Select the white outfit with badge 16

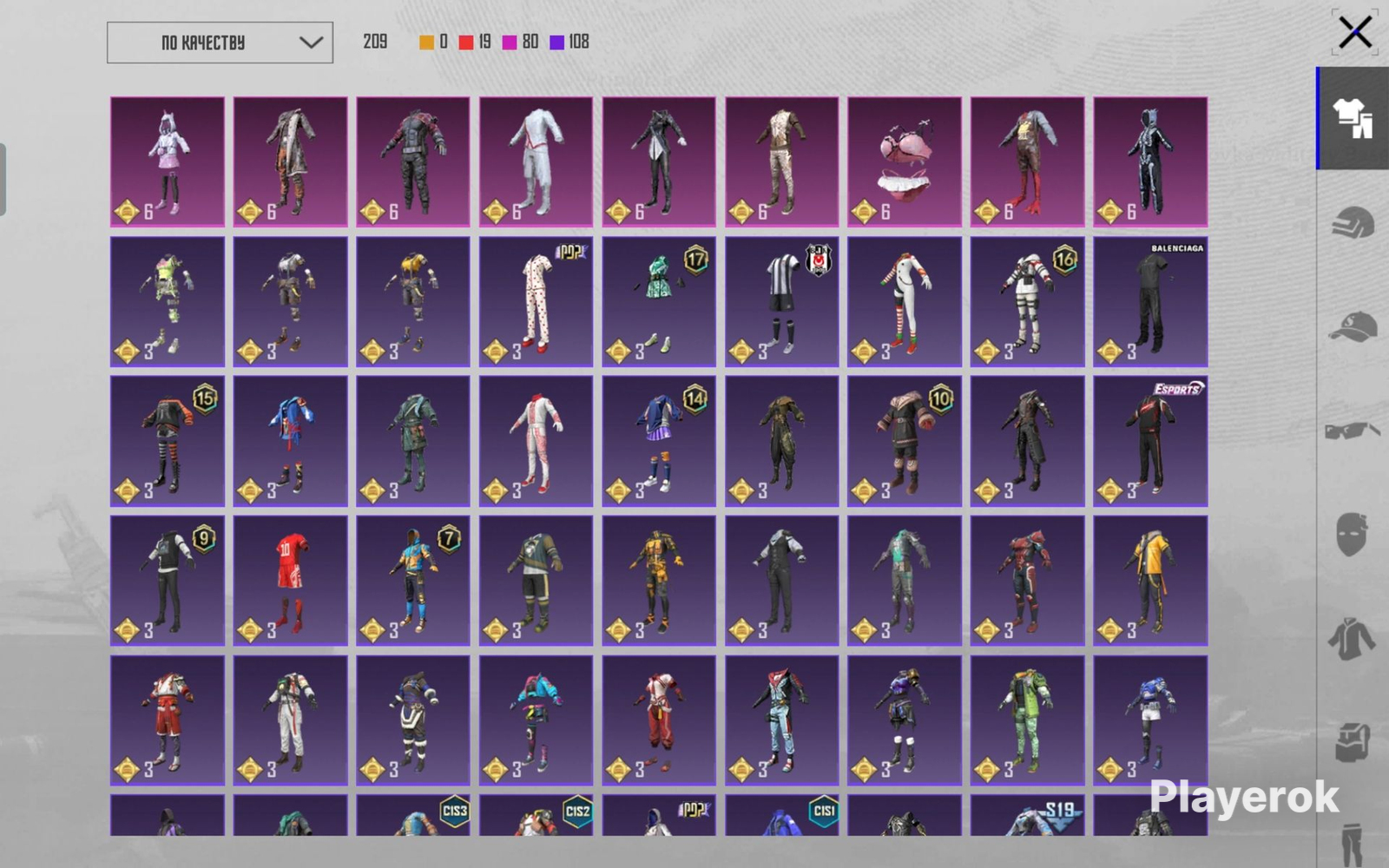click(x=1027, y=302)
